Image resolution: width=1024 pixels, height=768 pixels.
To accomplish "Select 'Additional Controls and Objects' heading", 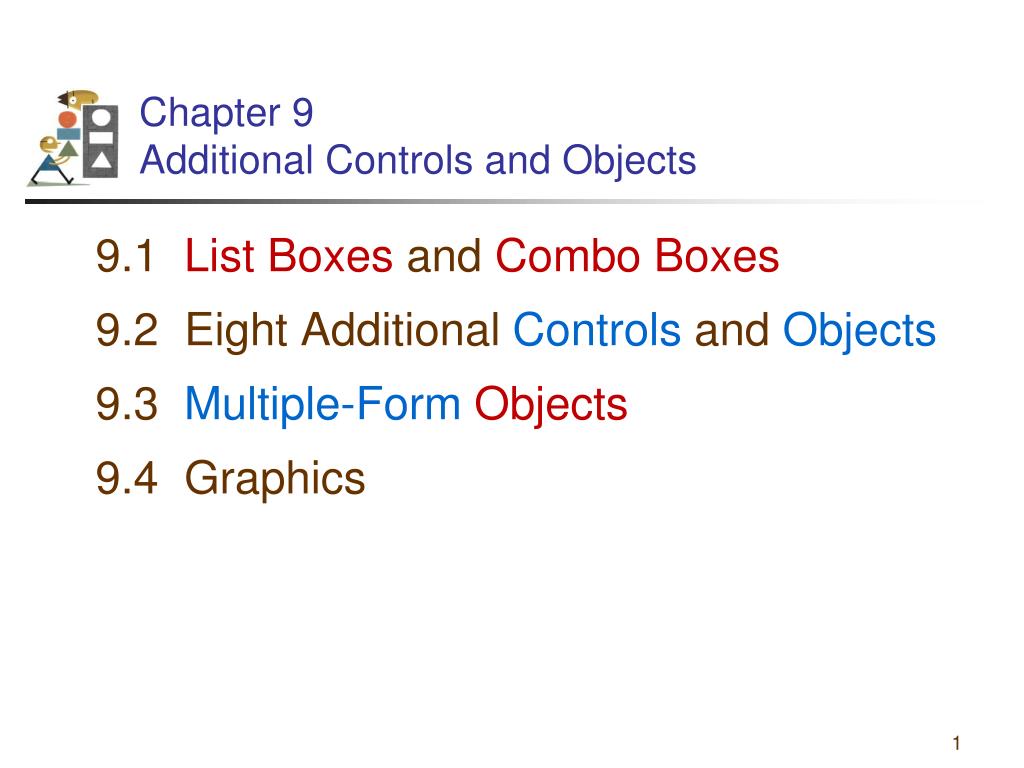I will pos(418,161).
